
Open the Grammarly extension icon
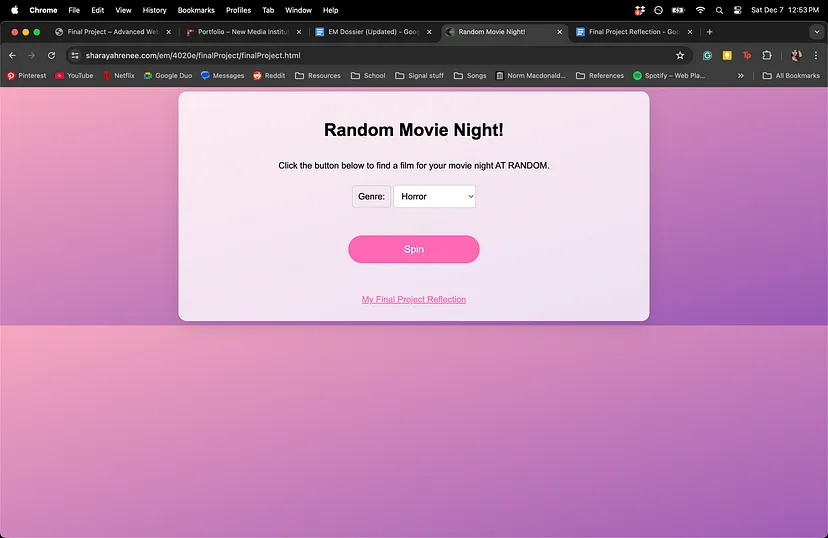(x=708, y=56)
